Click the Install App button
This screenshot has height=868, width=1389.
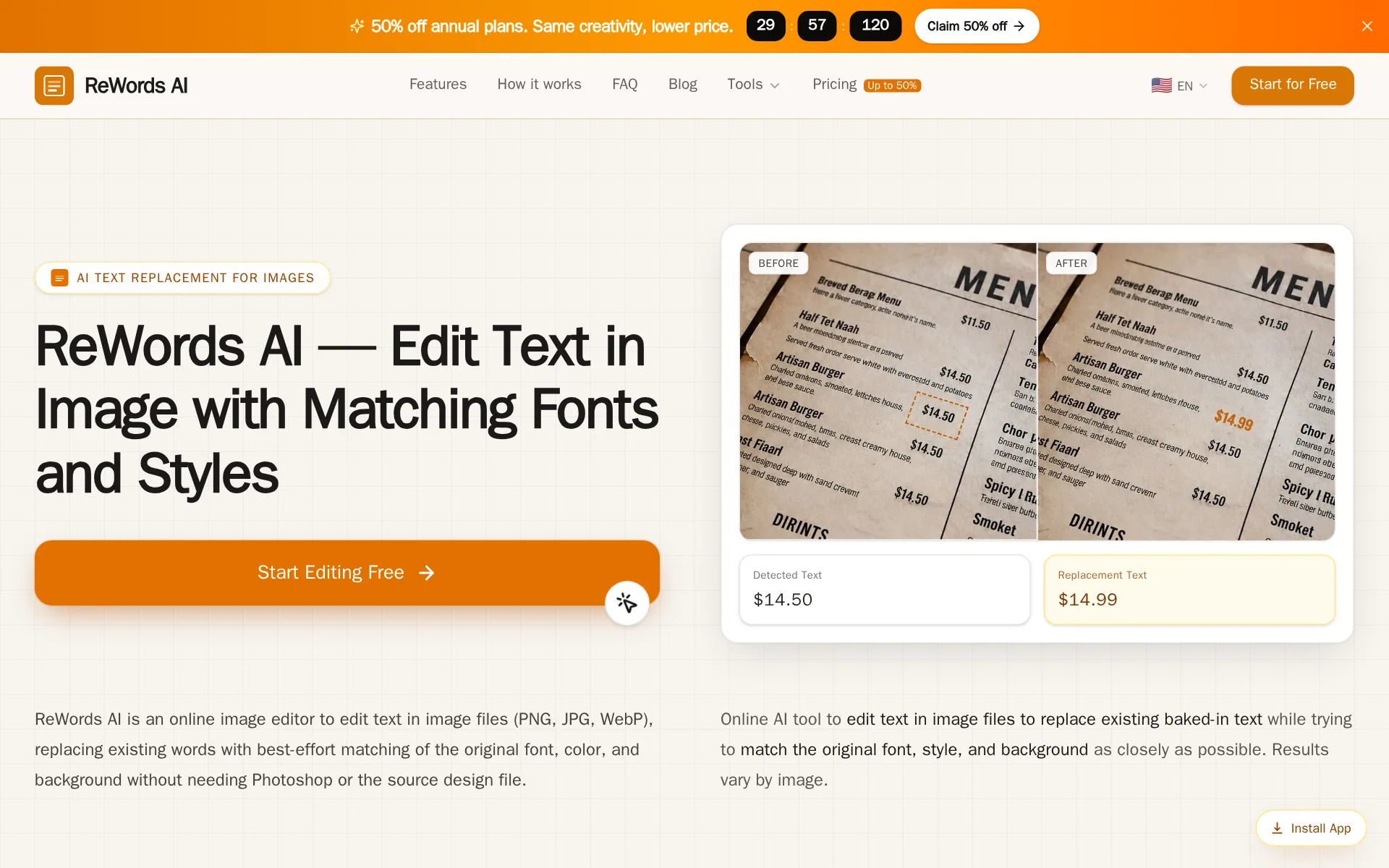click(1311, 828)
